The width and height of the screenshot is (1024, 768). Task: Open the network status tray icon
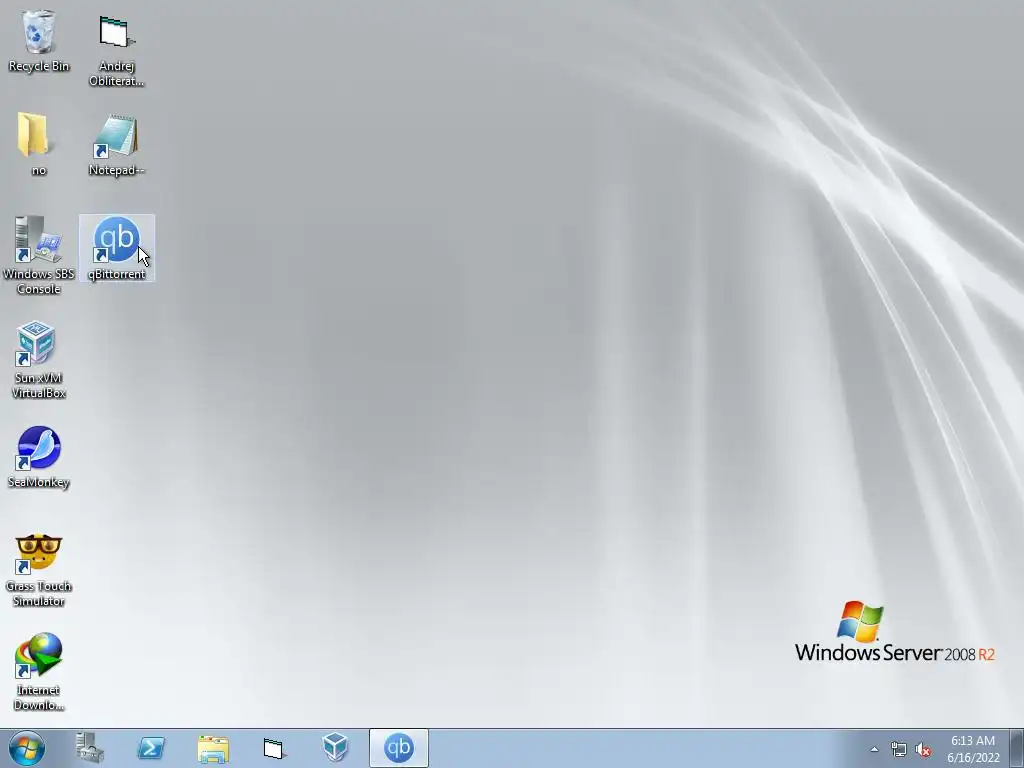pos(899,750)
